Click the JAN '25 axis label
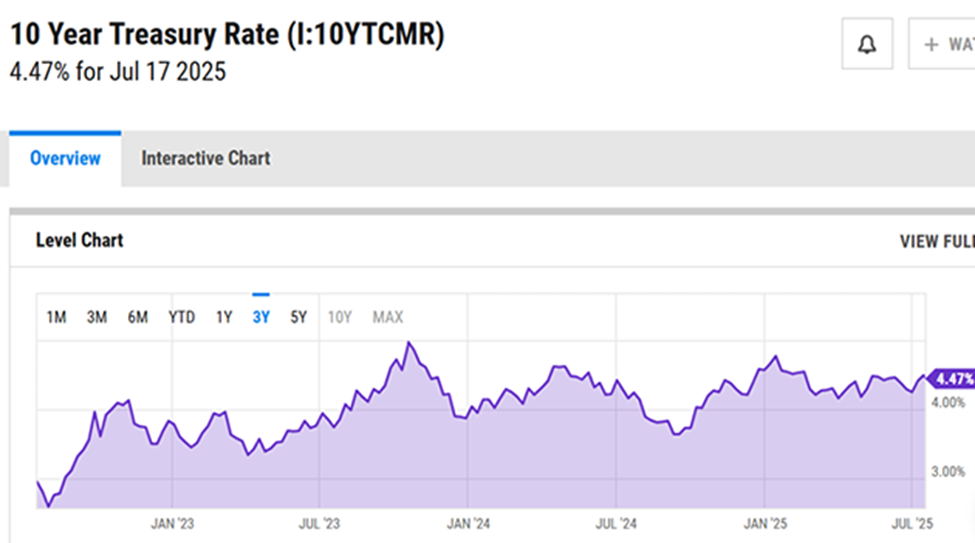Image resolution: width=975 pixels, height=543 pixels. 767,523
